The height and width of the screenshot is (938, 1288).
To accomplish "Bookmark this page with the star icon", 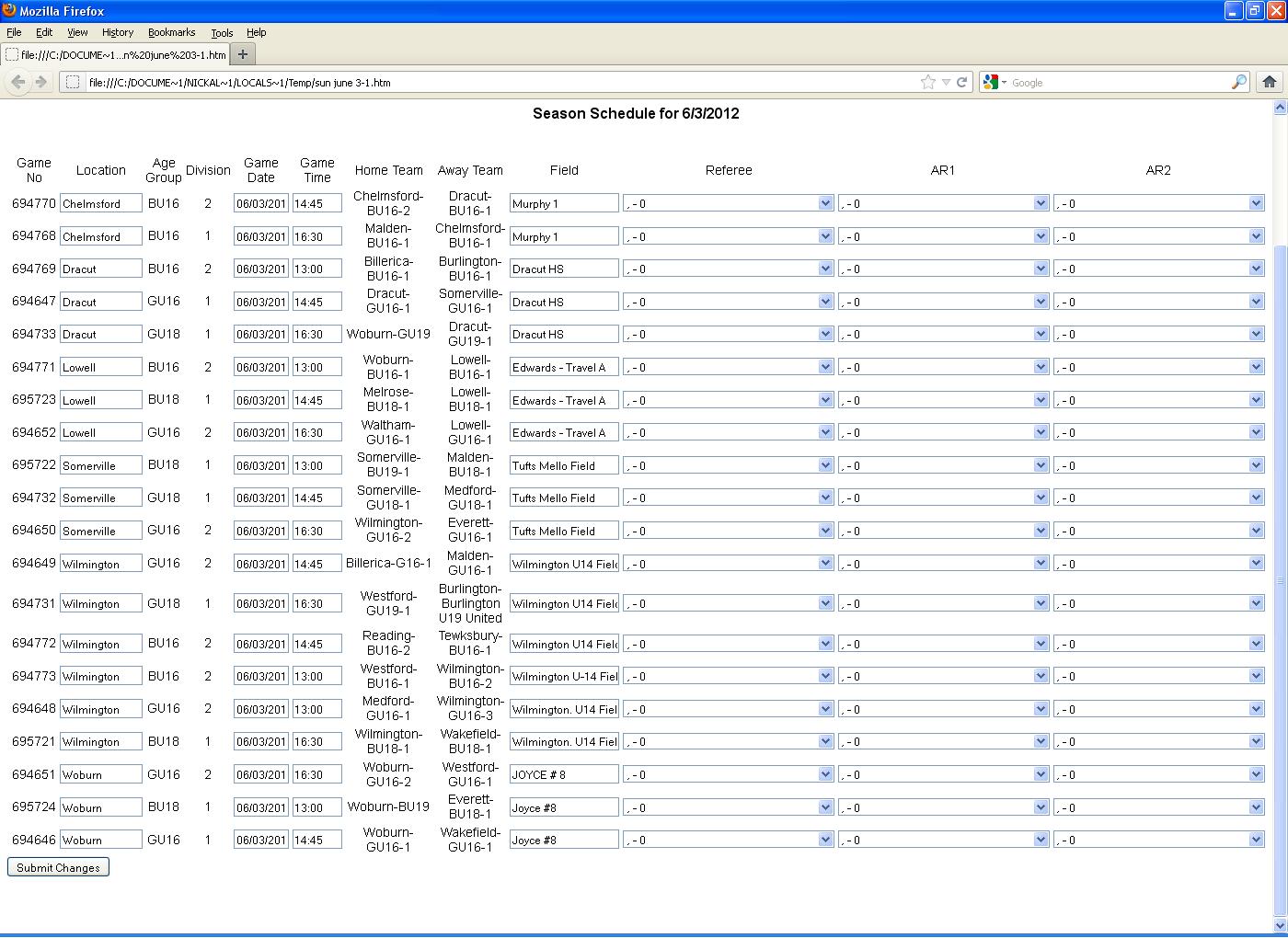I will click(928, 82).
